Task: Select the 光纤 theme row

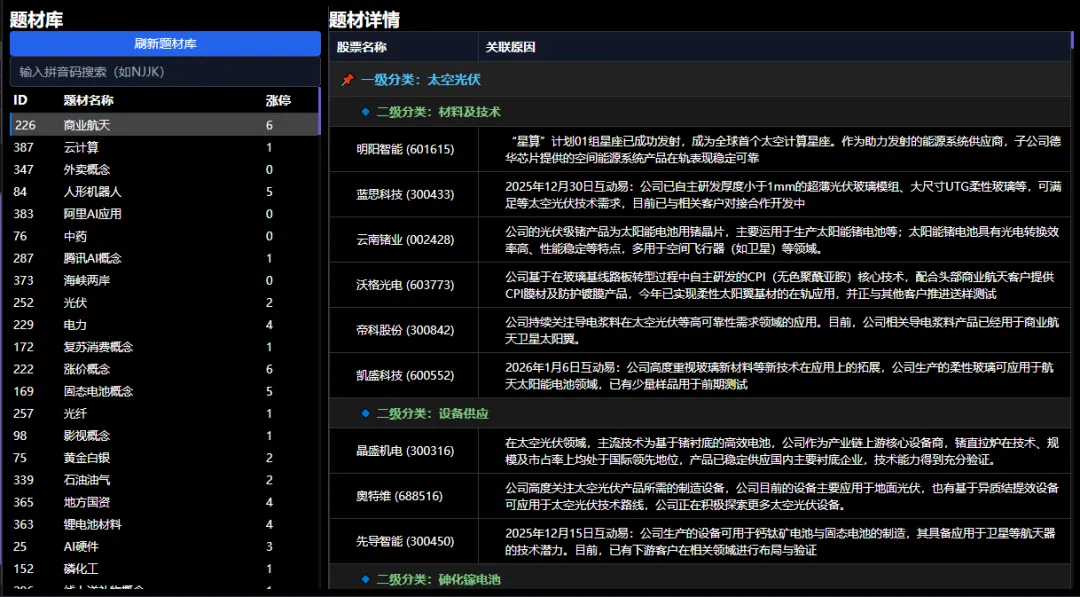Action: (x=165, y=413)
